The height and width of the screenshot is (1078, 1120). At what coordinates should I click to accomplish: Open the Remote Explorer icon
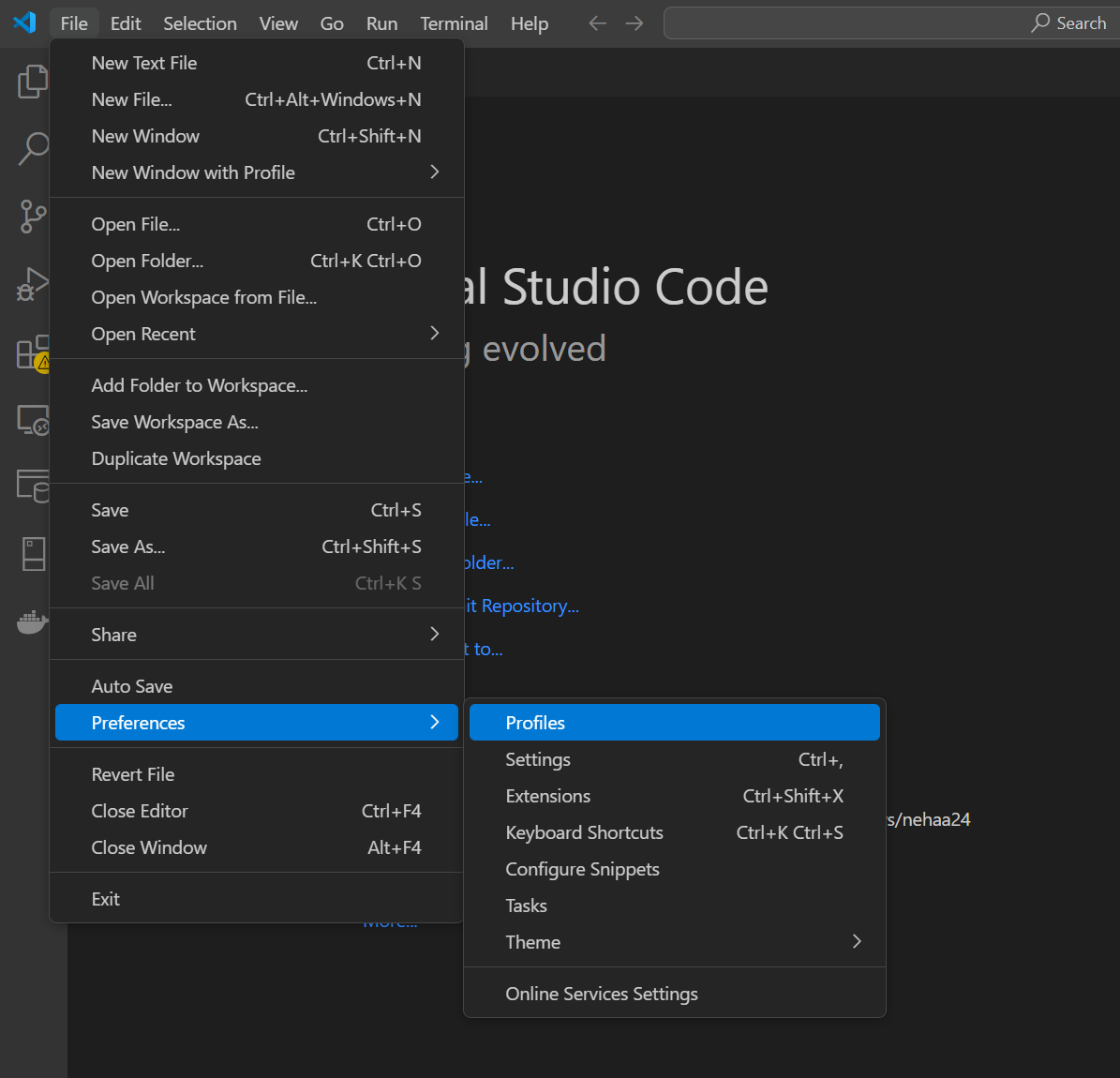tap(33, 419)
